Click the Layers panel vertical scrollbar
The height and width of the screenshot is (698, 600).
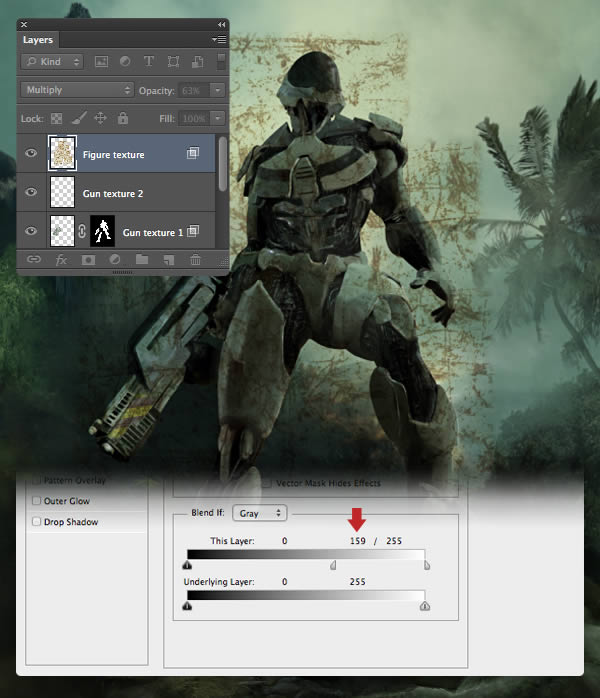(222, 164)
